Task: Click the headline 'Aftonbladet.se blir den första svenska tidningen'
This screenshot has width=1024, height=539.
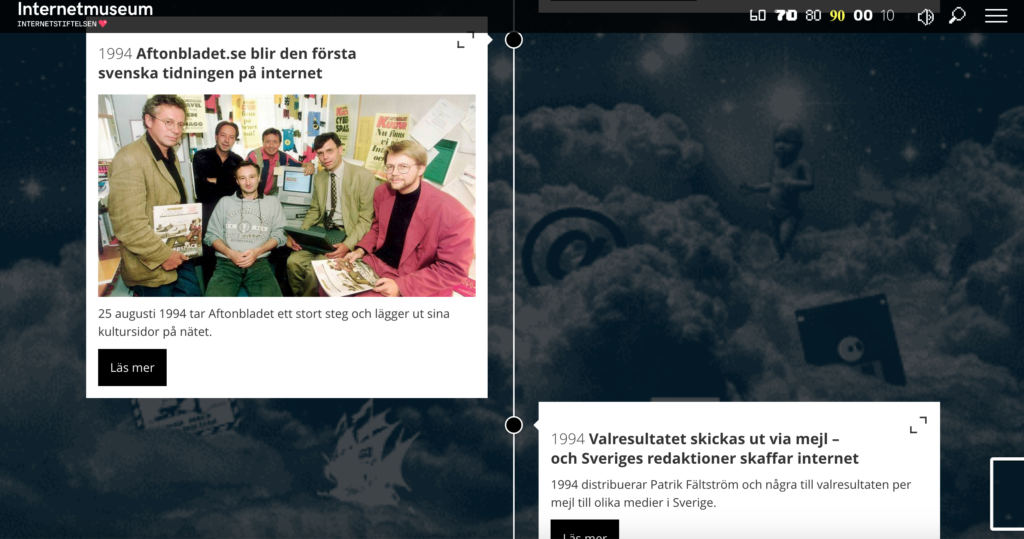Action: (227, 63)
